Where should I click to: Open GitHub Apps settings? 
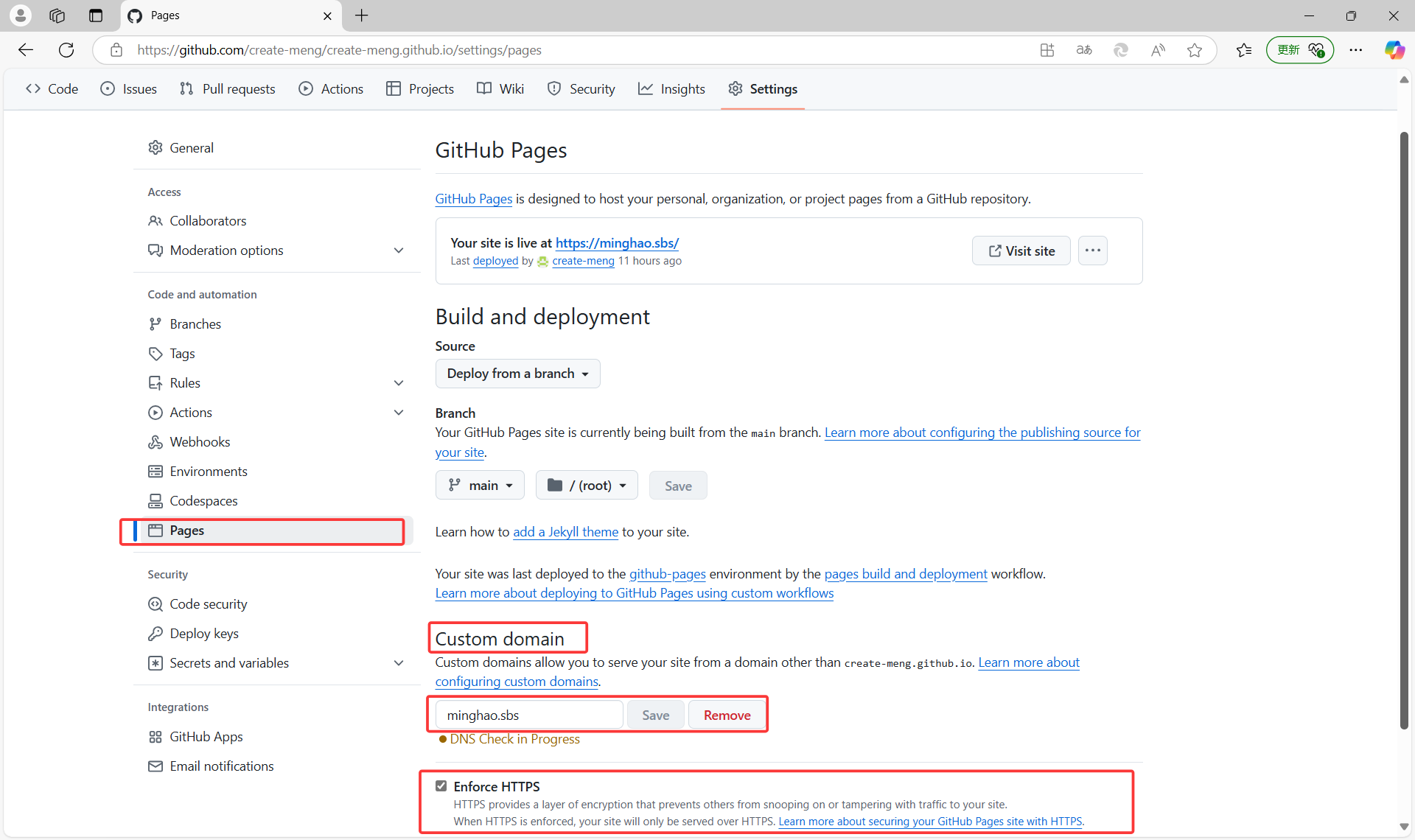click(206, 736)
